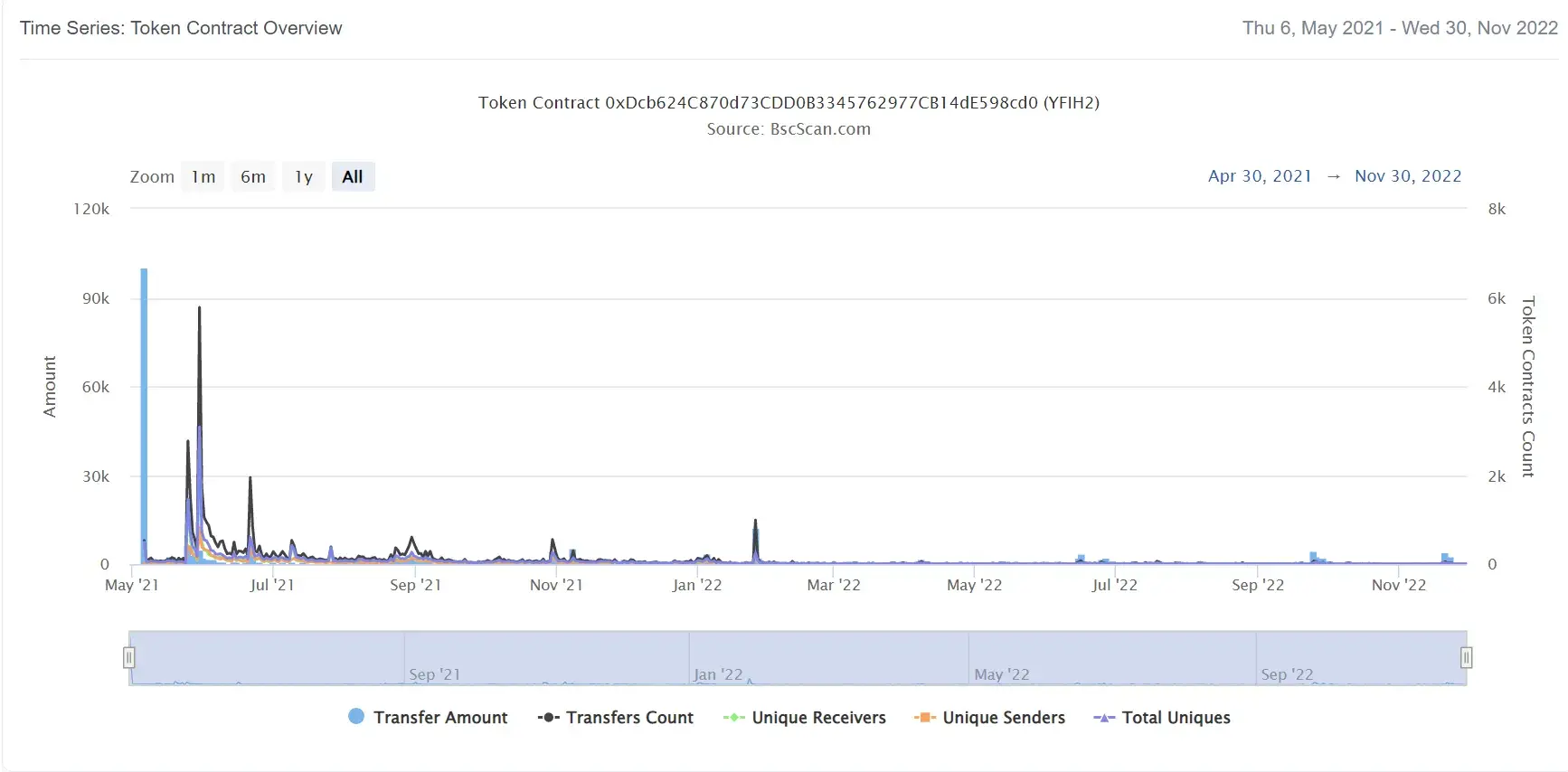The image size is (1568, 772).
Task: Click the Transfers Count legend marker icon
Action: tap(548, 717)
